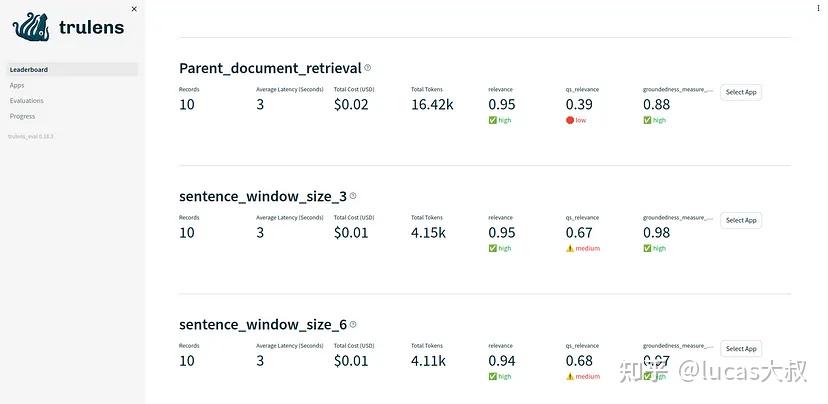Image resolution: width=828 pixels, height=404 pixels.
Task: Click the medium warning icon for sentence_window_size_6
Action: (x=570, y=376)
